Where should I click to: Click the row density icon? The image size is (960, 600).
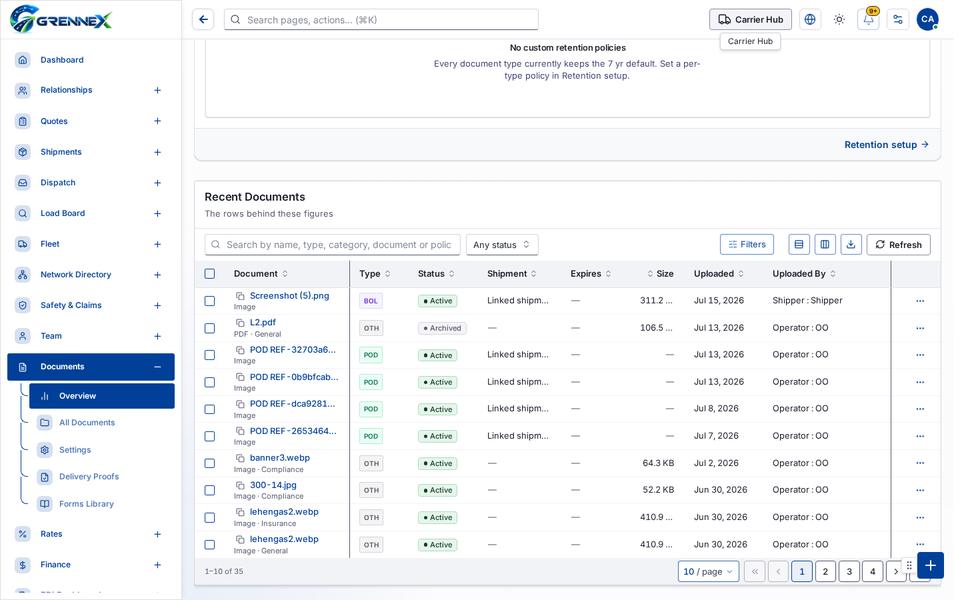coord(799,245)
